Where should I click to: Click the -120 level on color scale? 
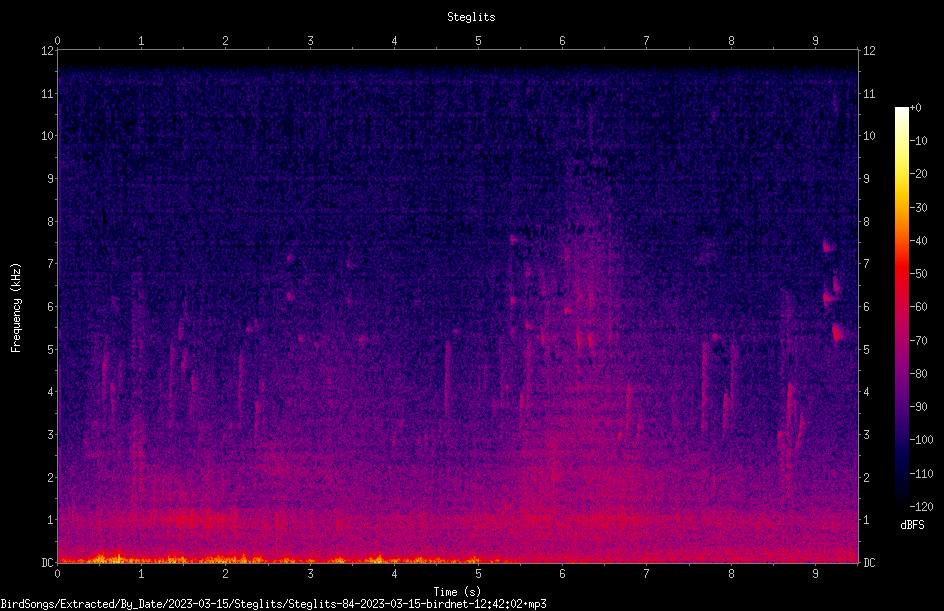921,507
